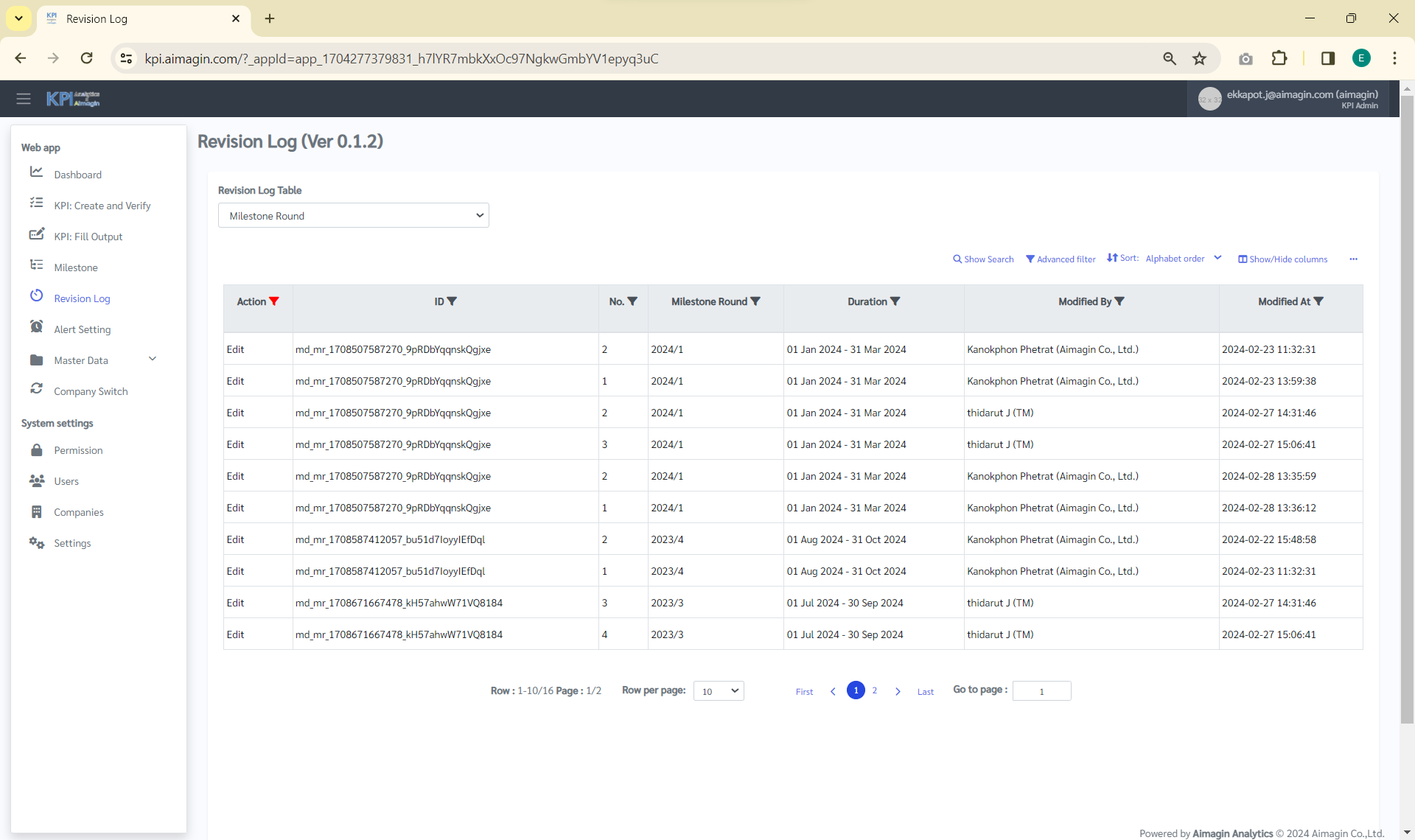The height and width of the screenshot is (840, 1415).
Task: Open the Milestone menu item
Action: tap(76, 267)
